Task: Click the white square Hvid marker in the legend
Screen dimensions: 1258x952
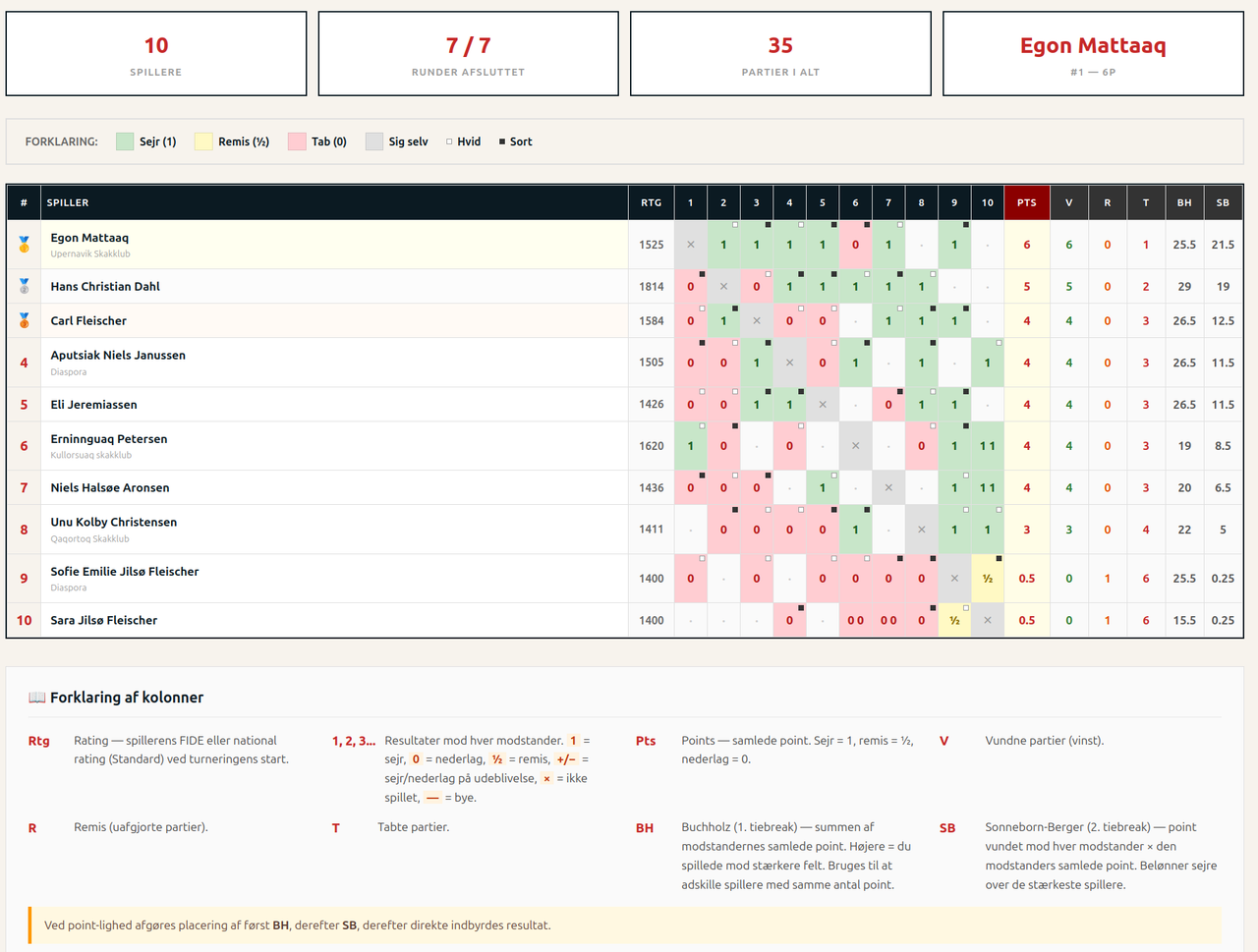Action: (x=449, y=141)
